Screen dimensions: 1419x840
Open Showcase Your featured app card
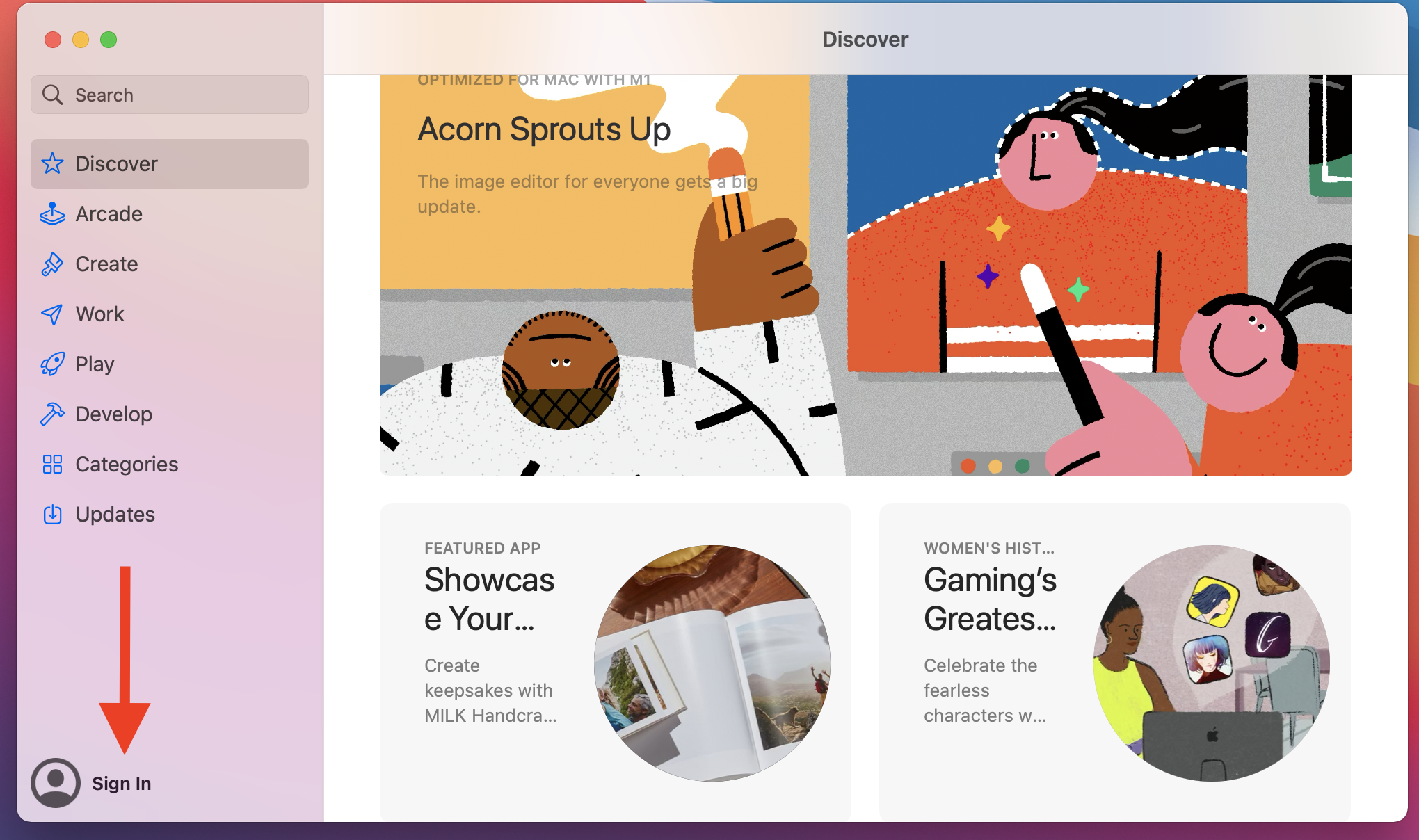pos(616,662)
